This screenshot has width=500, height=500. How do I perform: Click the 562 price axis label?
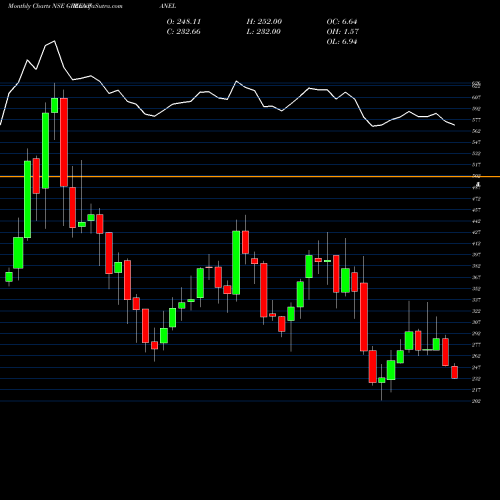tap(476, 131)
